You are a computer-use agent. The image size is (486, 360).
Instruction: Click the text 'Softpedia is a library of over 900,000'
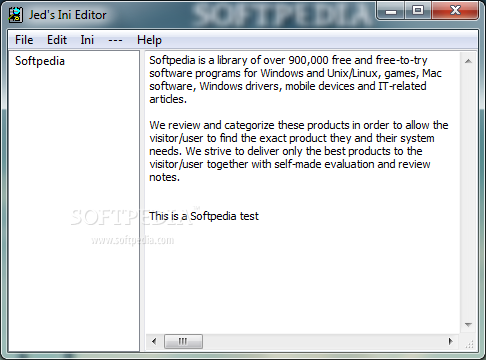(x=239, y=60)
